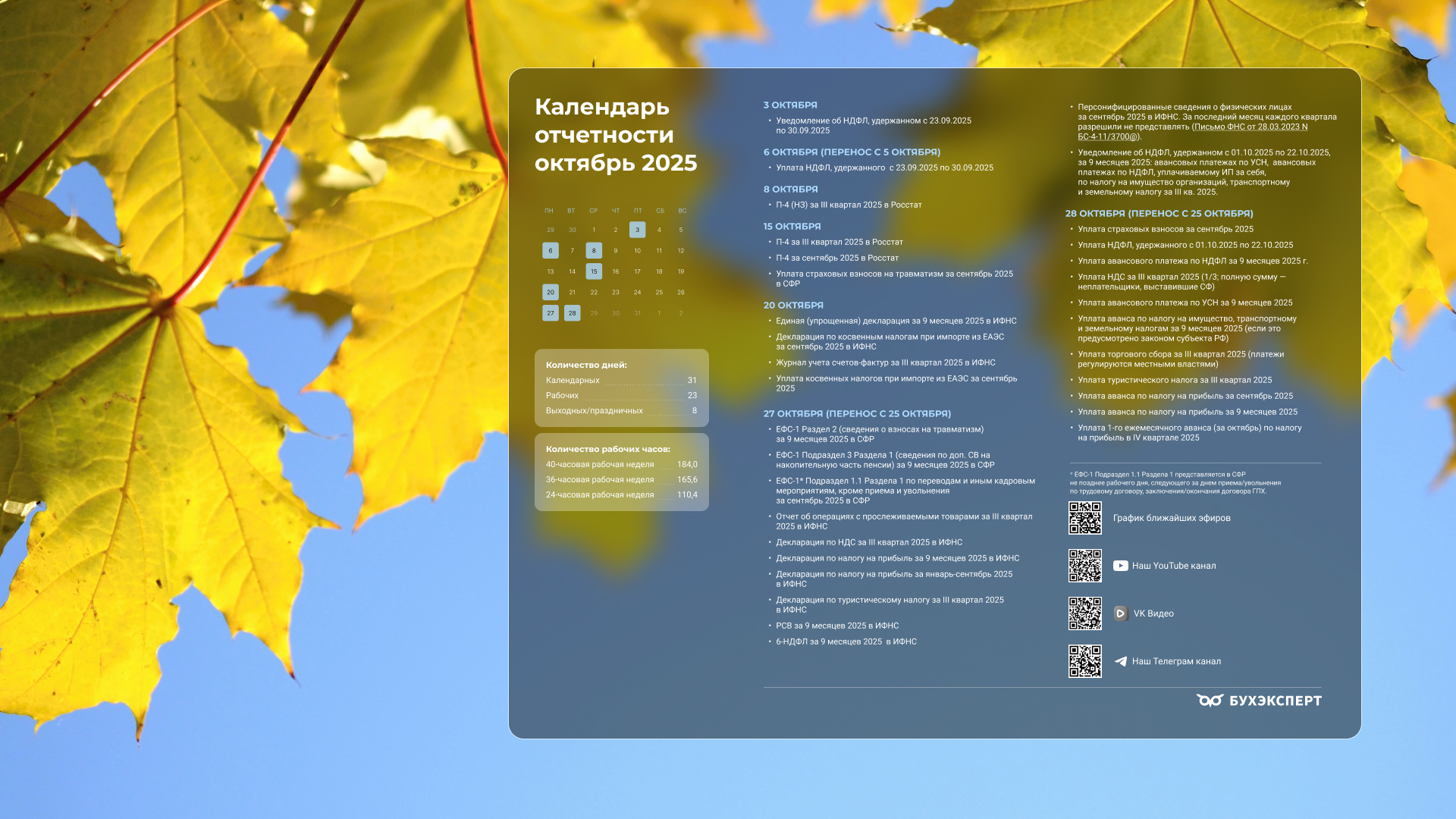The image size is (1456, 819).
Task: Open the Письмо ФНС от 28.03.2023 link
Action: click(x=1250, y=127)
